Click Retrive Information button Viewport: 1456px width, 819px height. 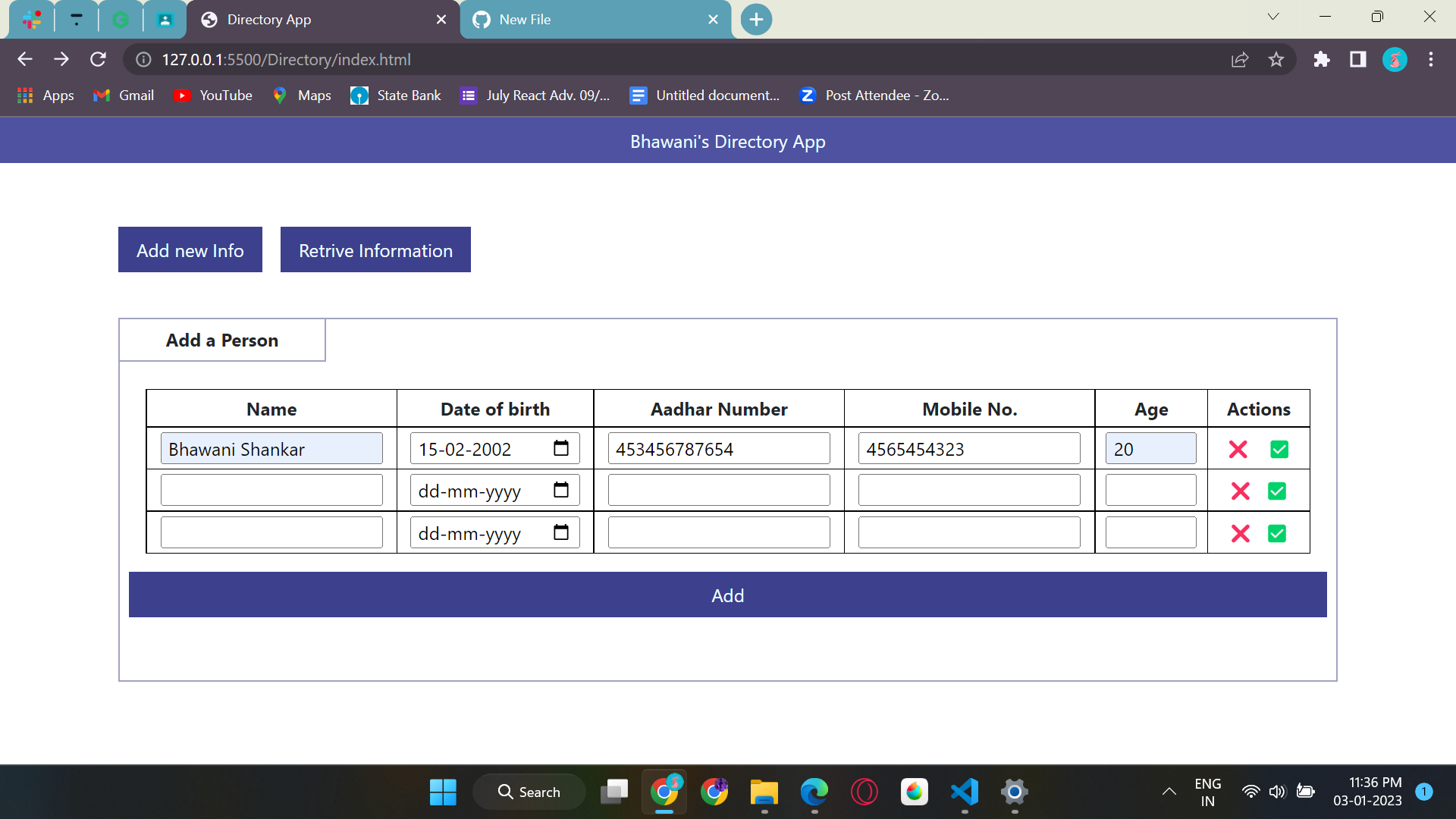375,249
